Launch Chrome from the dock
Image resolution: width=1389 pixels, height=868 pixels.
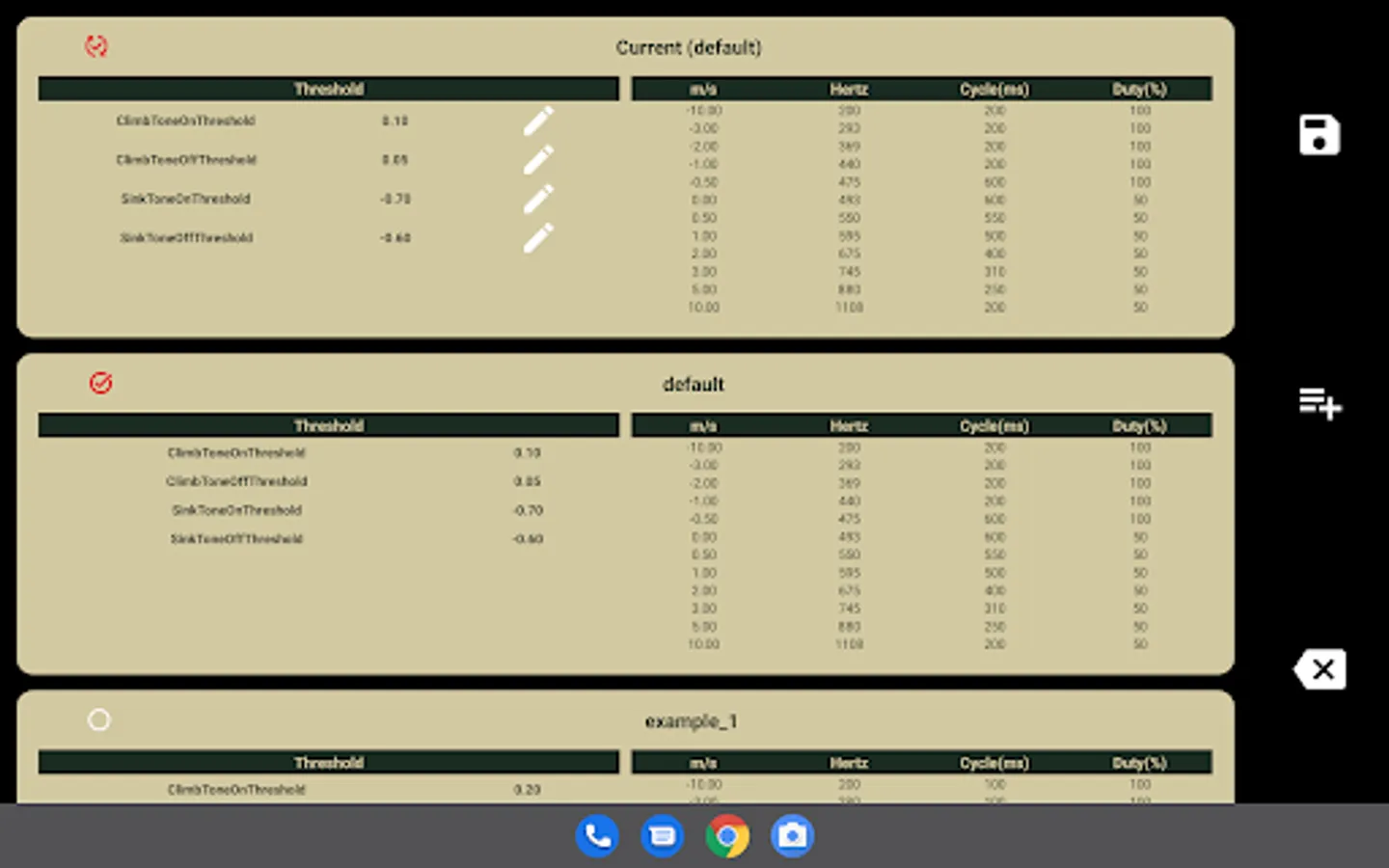[727, 836]
